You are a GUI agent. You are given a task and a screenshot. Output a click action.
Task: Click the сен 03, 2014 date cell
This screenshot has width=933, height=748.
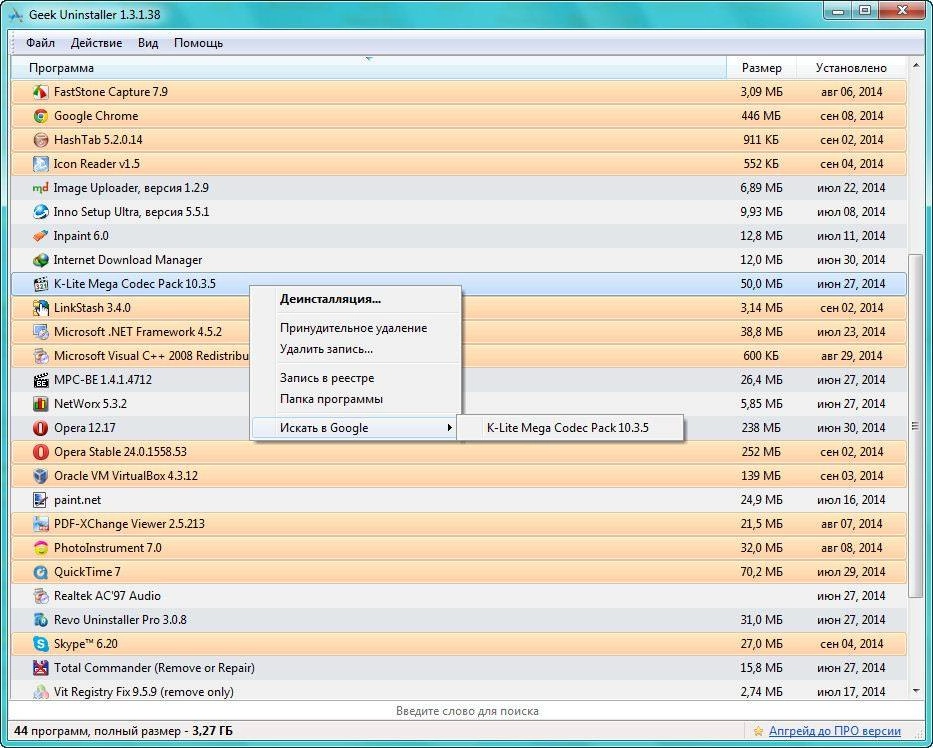(x=851, y=476)
